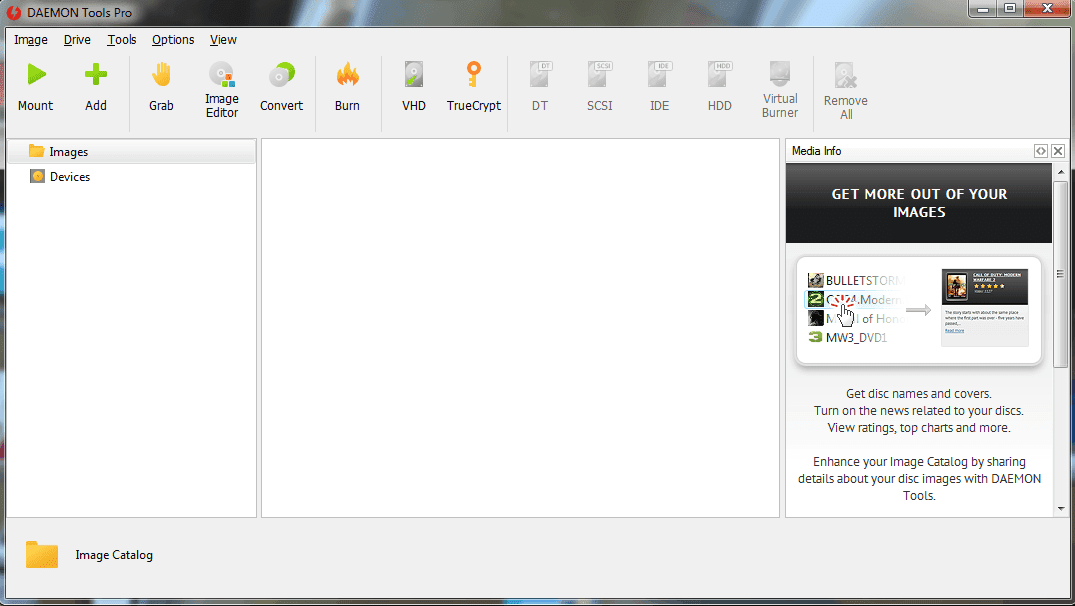The height and width of the screenshot is (606, 1075).
Task: Click the MW3_DVD1 entry in preview
Action: [x=848, y=337]
